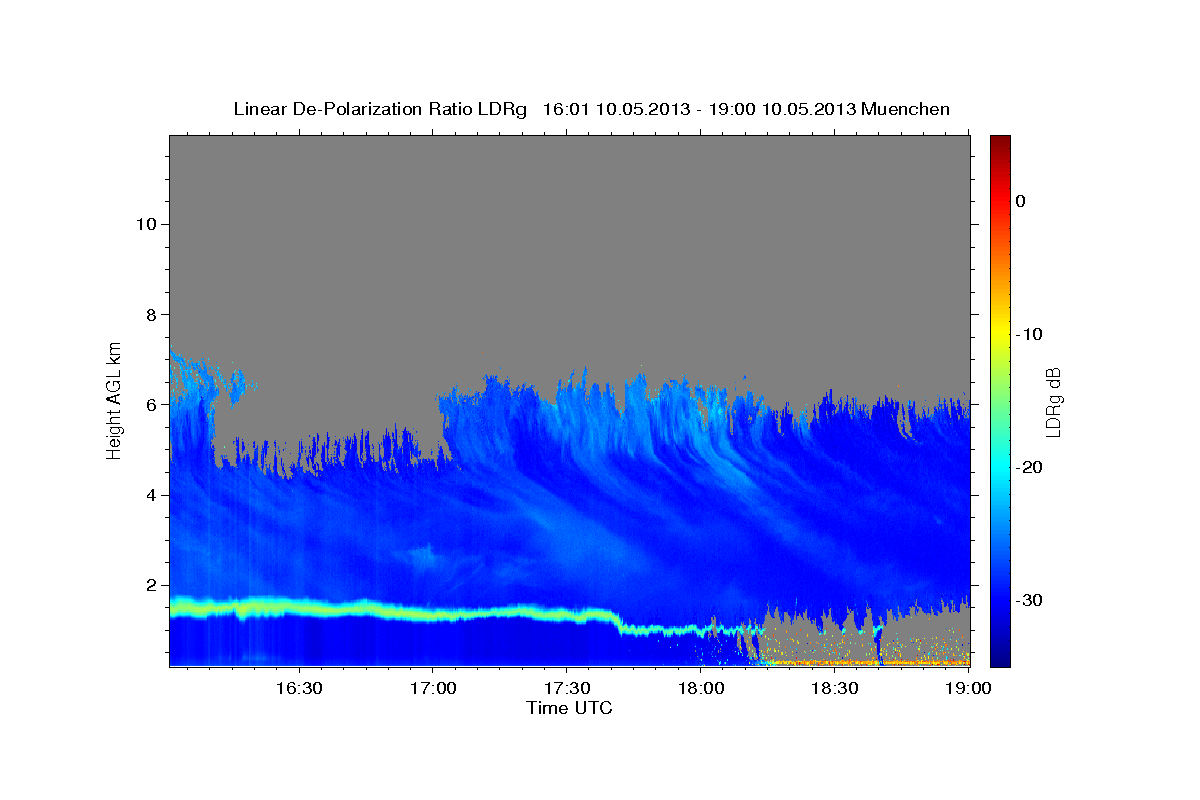Click the 'Muenchen' location text in the title
Image resolution: width=1200 pixels, height=800 pixels.
[x=906, y=109]
